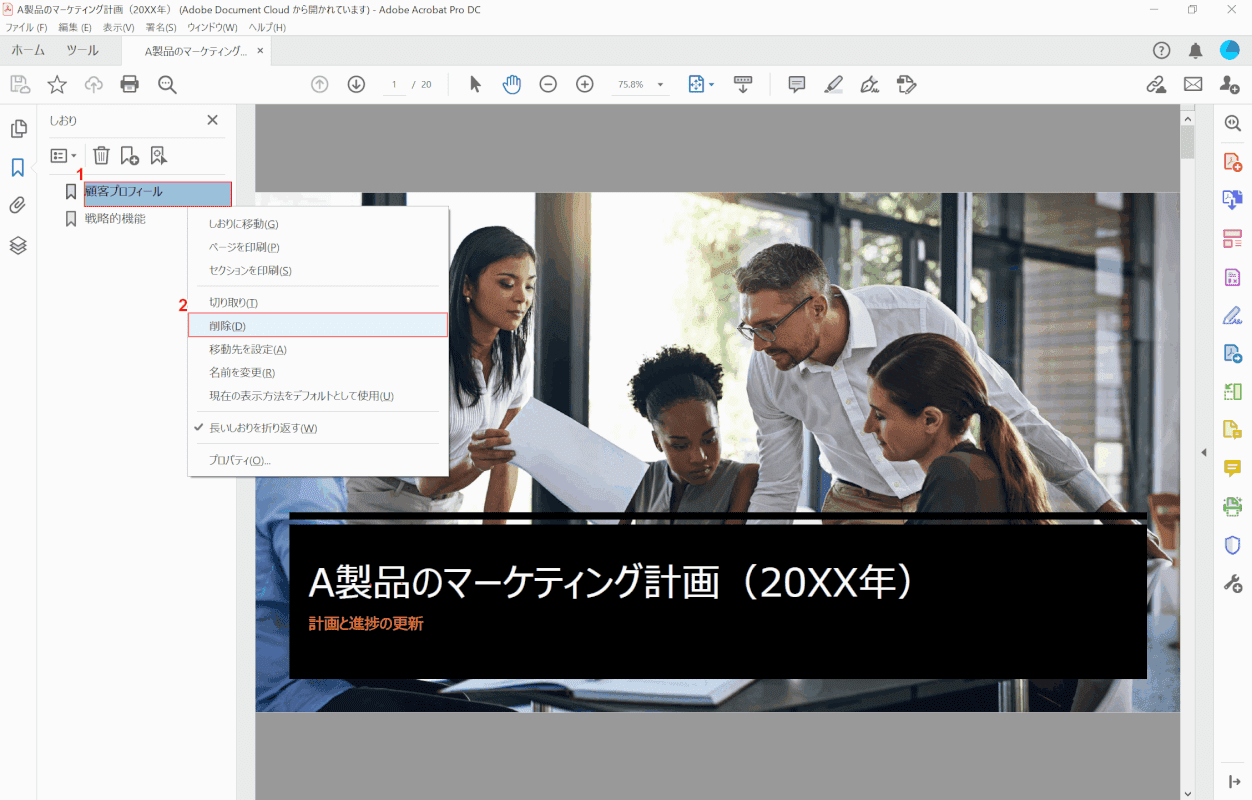Click find current bookmark icon
The image size is (1252, 800).
158,155
